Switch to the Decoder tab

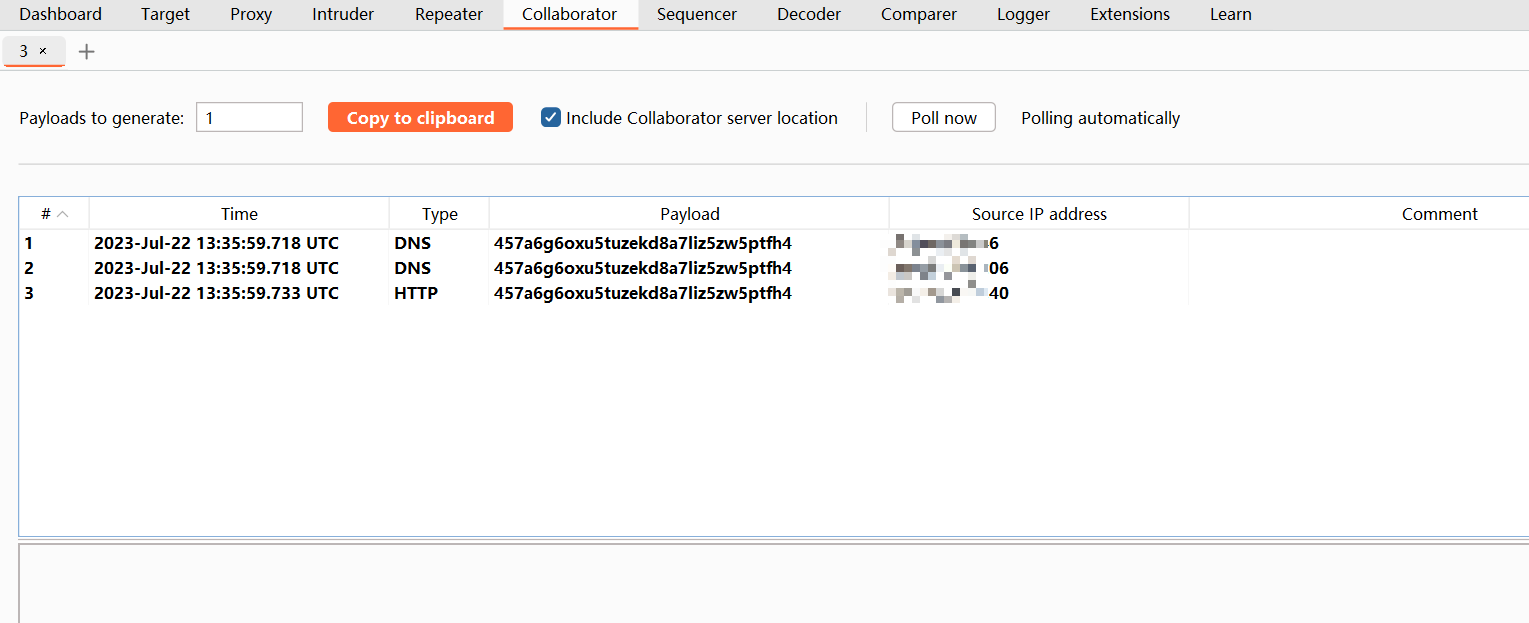point(809,14)
